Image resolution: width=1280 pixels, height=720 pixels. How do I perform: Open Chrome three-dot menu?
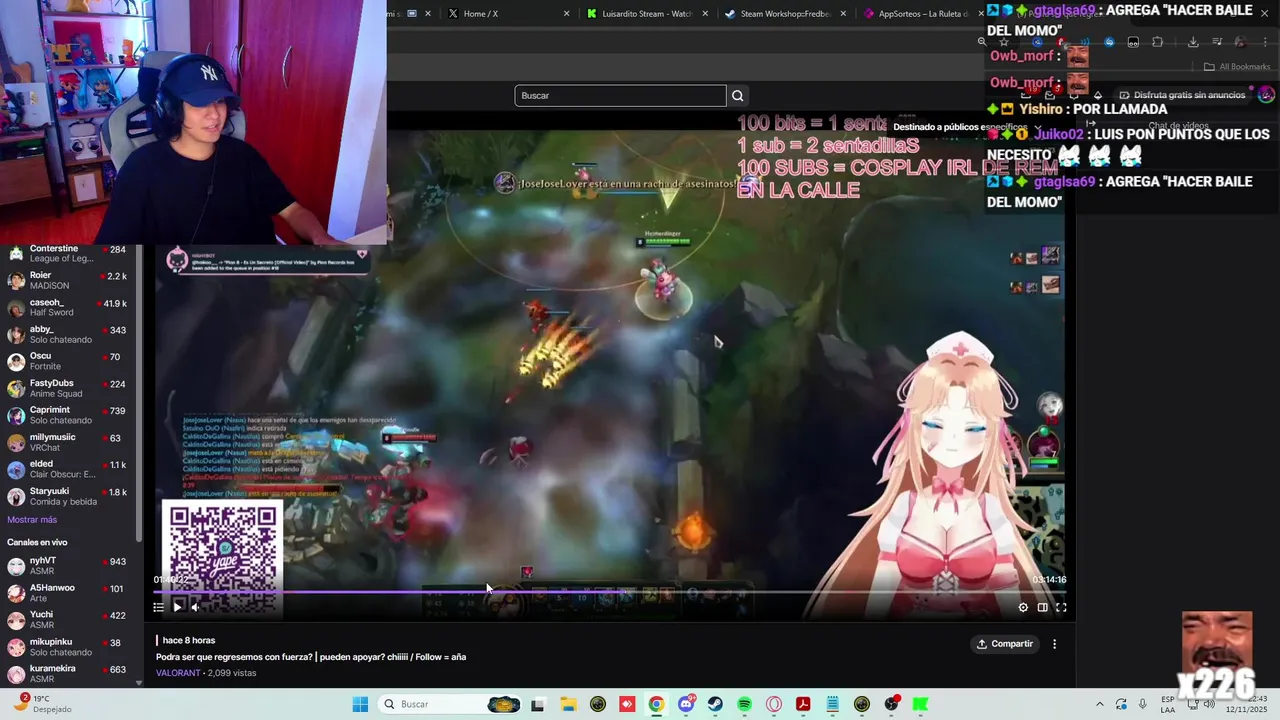click(1265, 42)
